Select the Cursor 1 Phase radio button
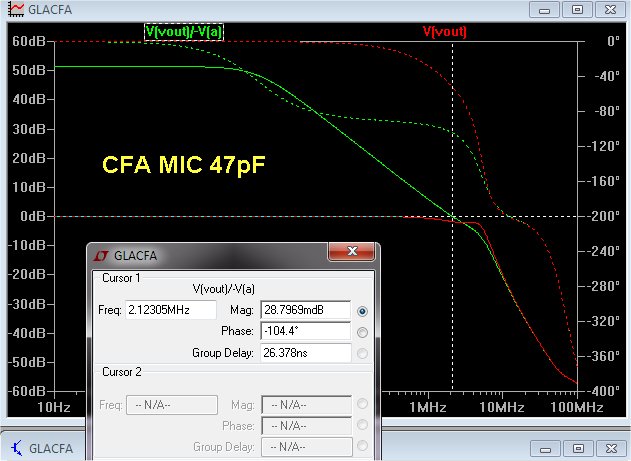This screenshot has height=461, width=631. 362,332
